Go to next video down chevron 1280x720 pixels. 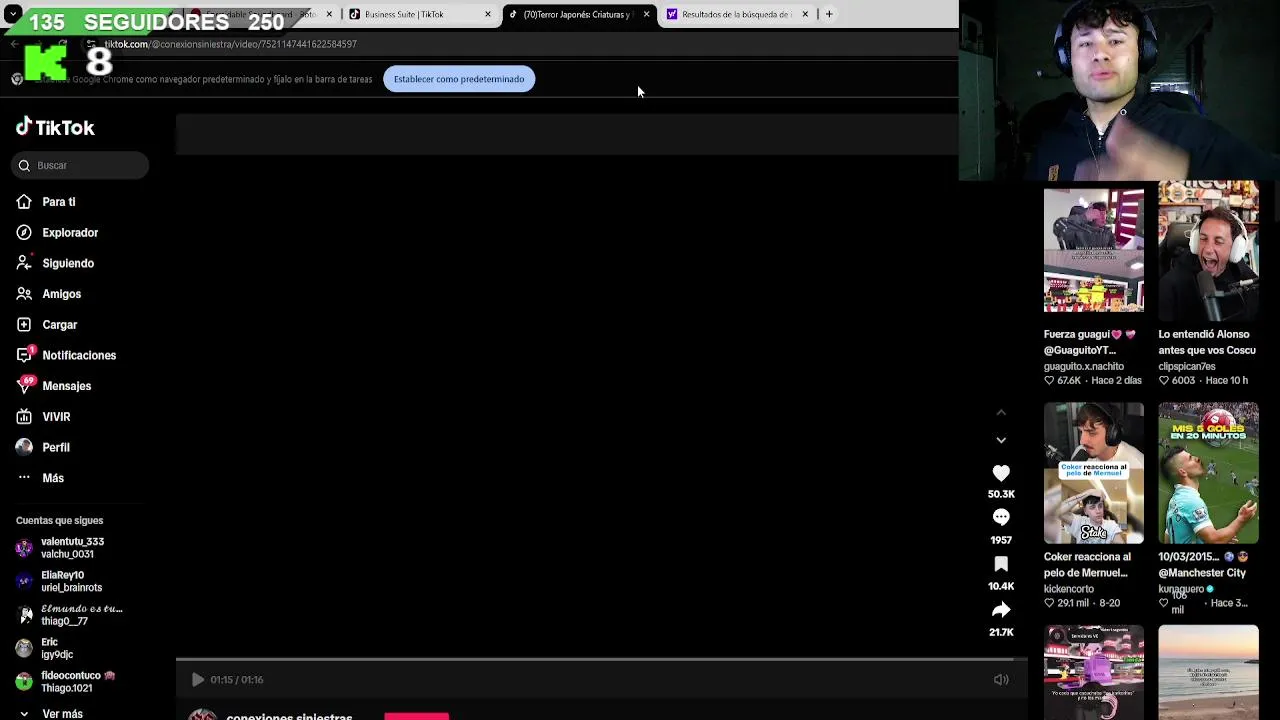1001,440
